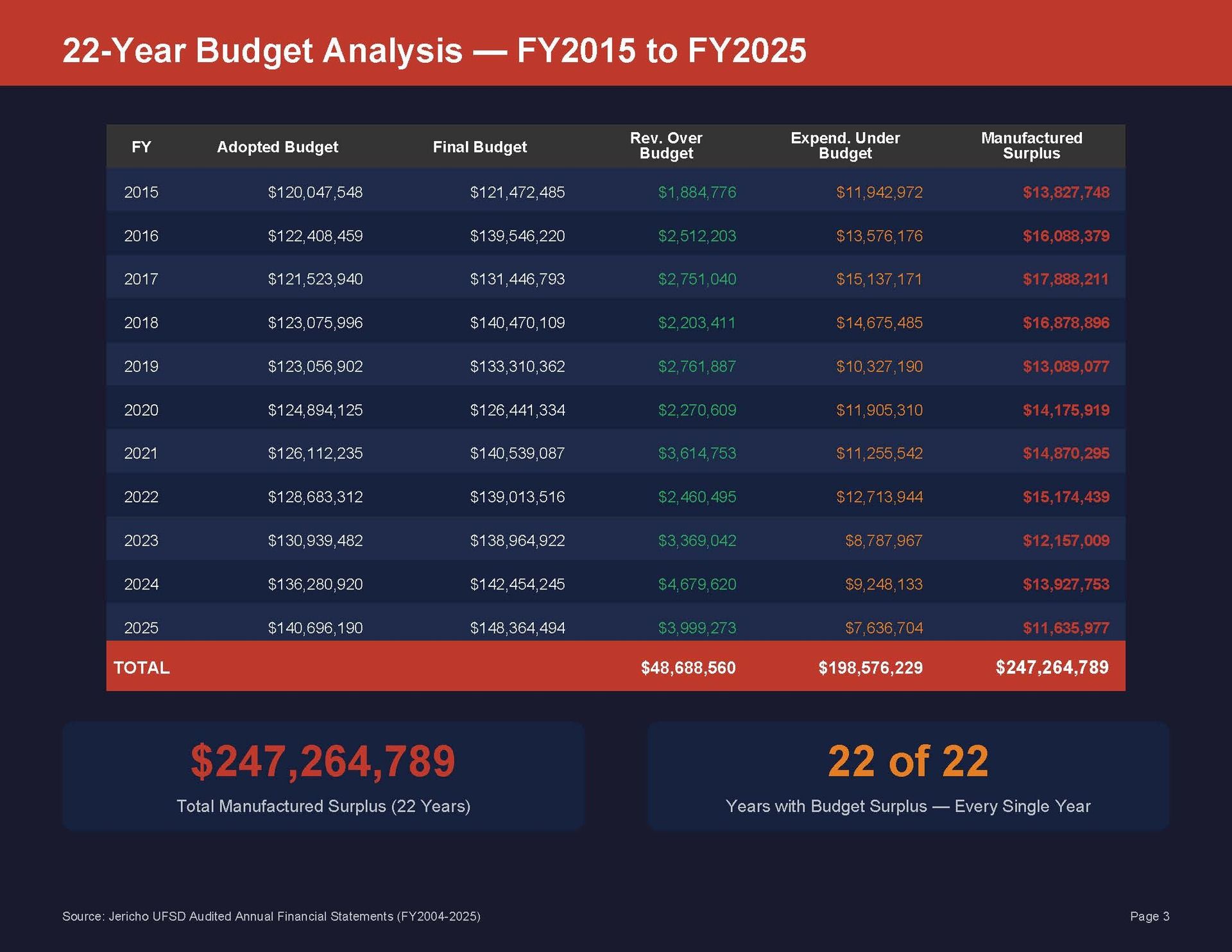
Task: Select the 'Adopted Budget' column header
Action: [x=277, y=147]
